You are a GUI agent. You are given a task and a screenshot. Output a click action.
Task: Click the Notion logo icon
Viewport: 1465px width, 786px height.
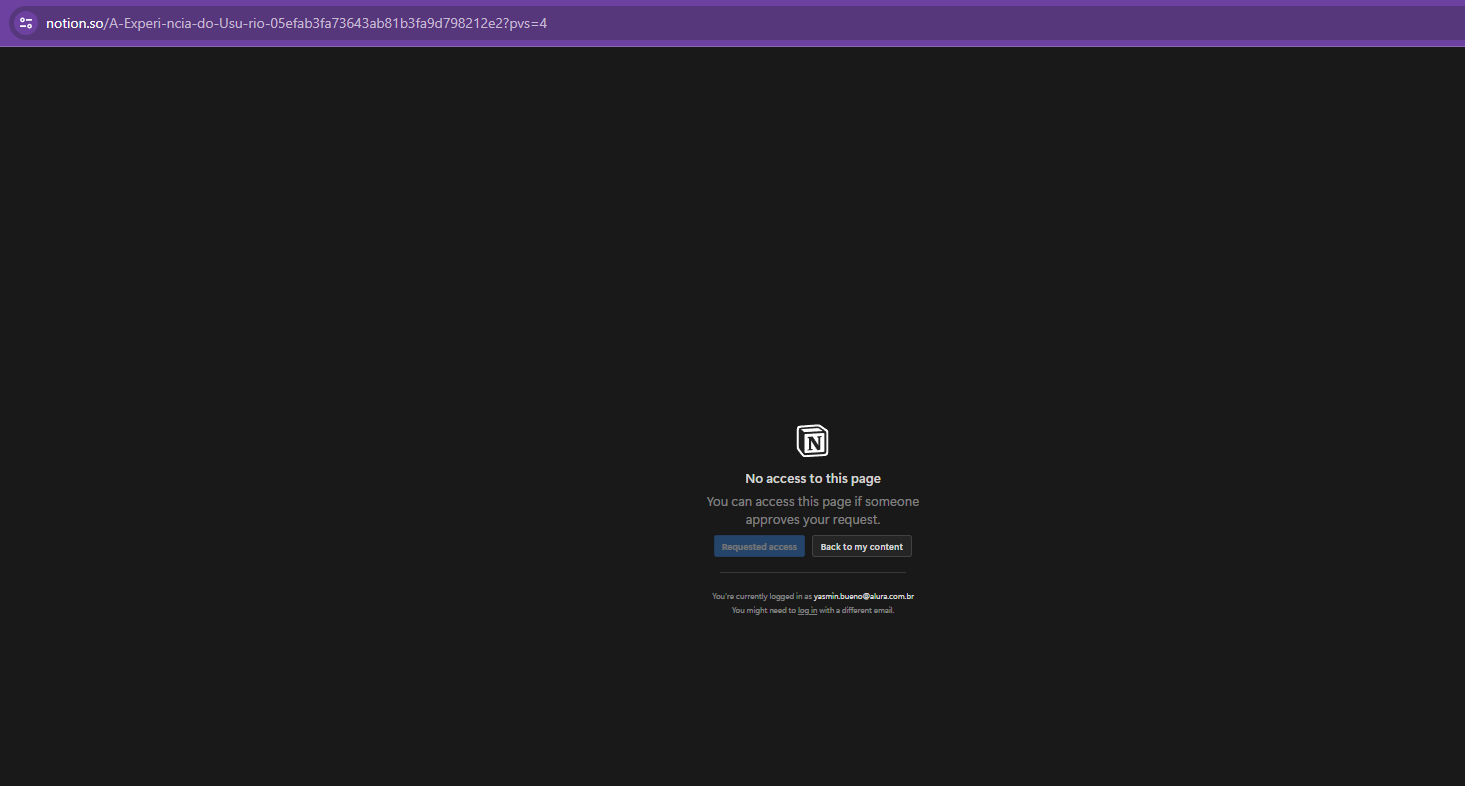click(x=812, y=441)
